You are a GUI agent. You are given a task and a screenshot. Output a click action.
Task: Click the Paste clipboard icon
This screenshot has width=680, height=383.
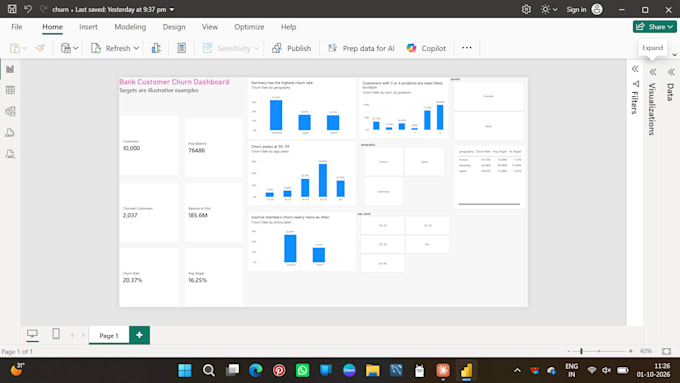pos(15,48)
